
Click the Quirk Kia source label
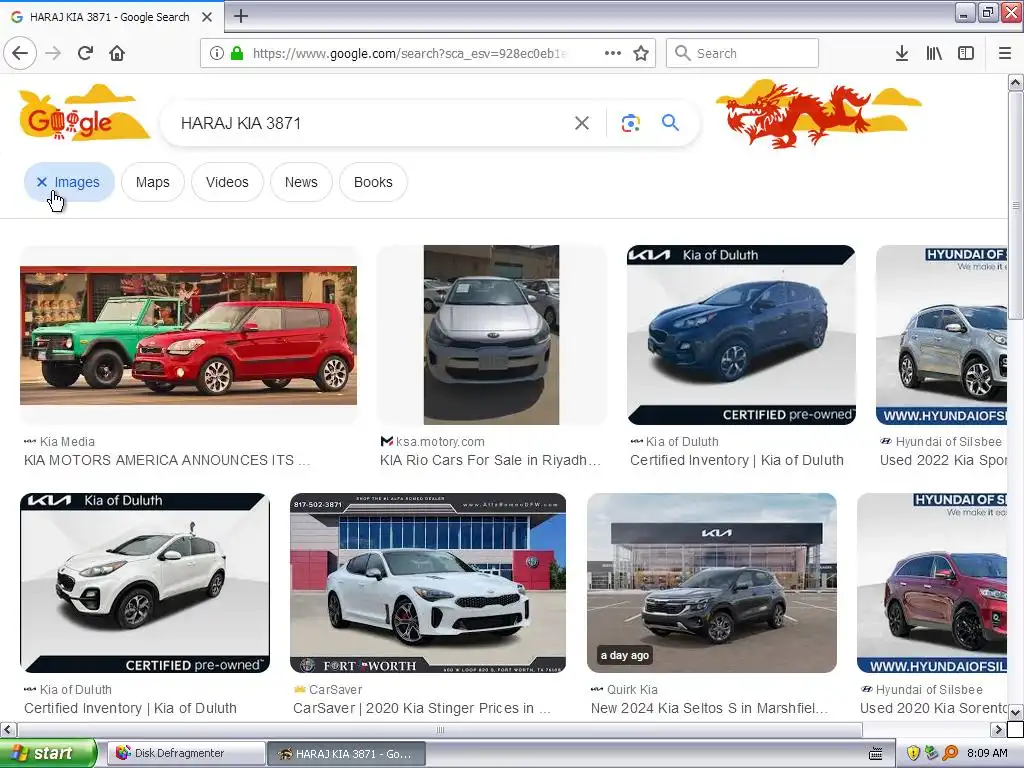point(632,690)
